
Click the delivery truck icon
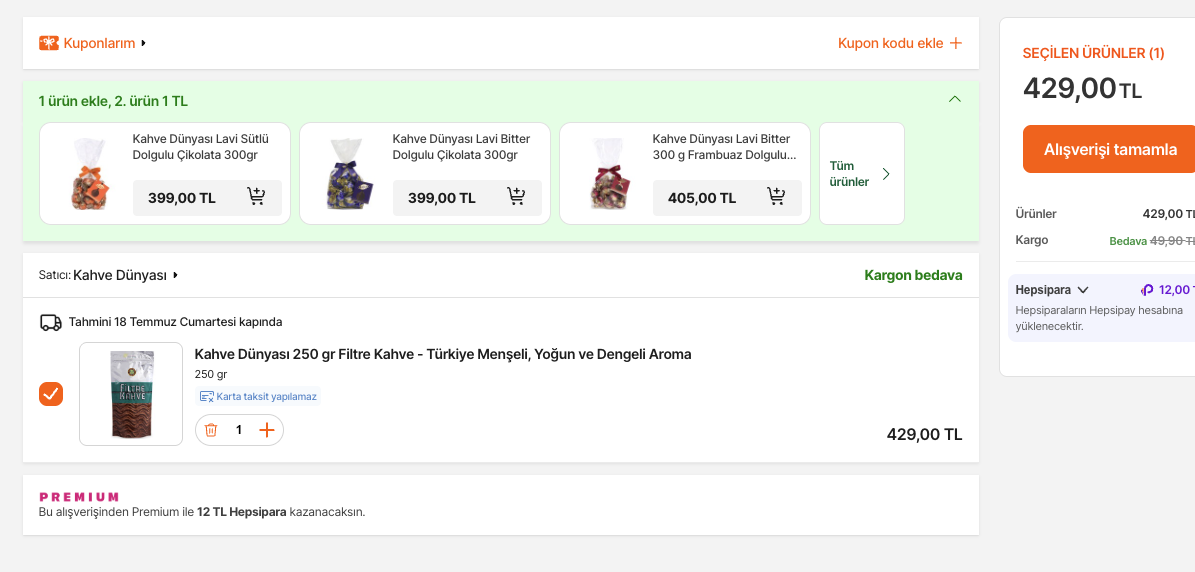point(51,322)
